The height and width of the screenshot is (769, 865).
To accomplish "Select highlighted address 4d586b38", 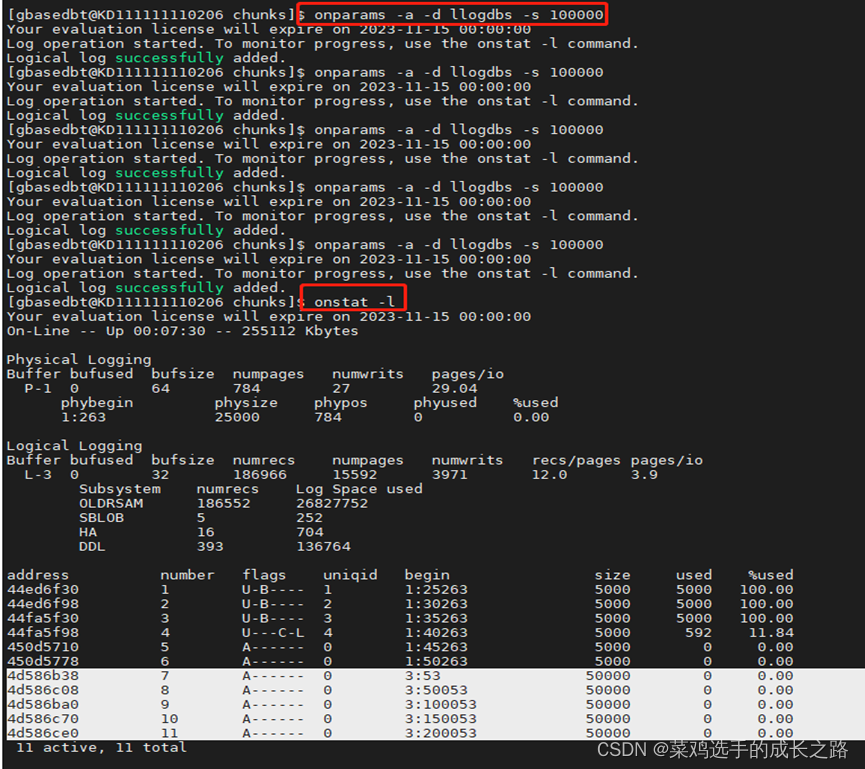I will [43, 676].
